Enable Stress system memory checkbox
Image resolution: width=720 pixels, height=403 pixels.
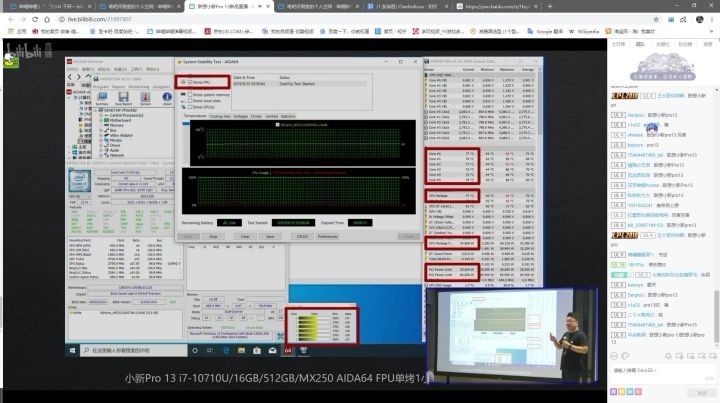(x=190, y=95)
